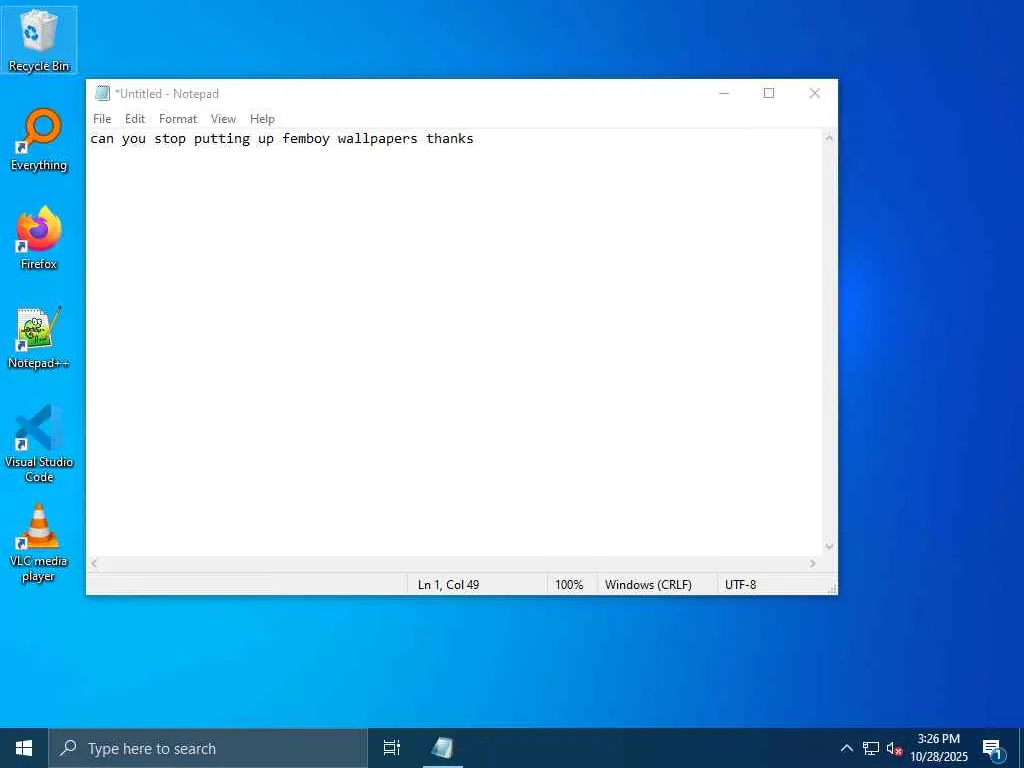Viewport: 1024px width, 768px height.
Task: Minimize the Notepad window
Action: [x=724, y=93]
